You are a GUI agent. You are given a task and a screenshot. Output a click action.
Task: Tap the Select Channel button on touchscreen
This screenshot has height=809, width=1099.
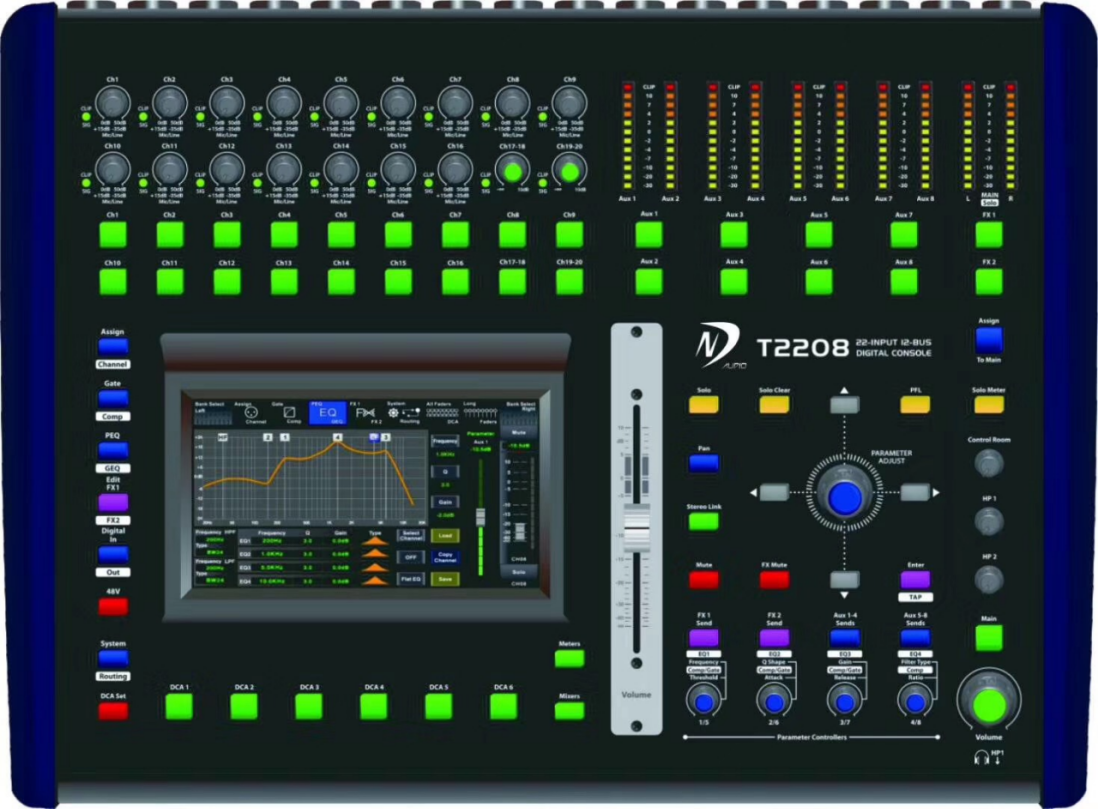[411, 536]
